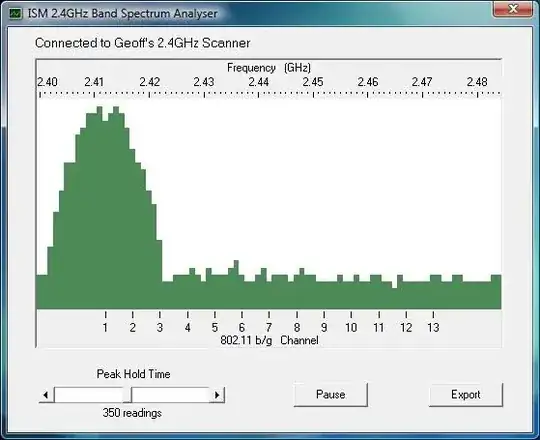The width and height of the screenshot is (540, 440).
Task: Close the Spectrum Analyser window
Action: tap(513, 9)
